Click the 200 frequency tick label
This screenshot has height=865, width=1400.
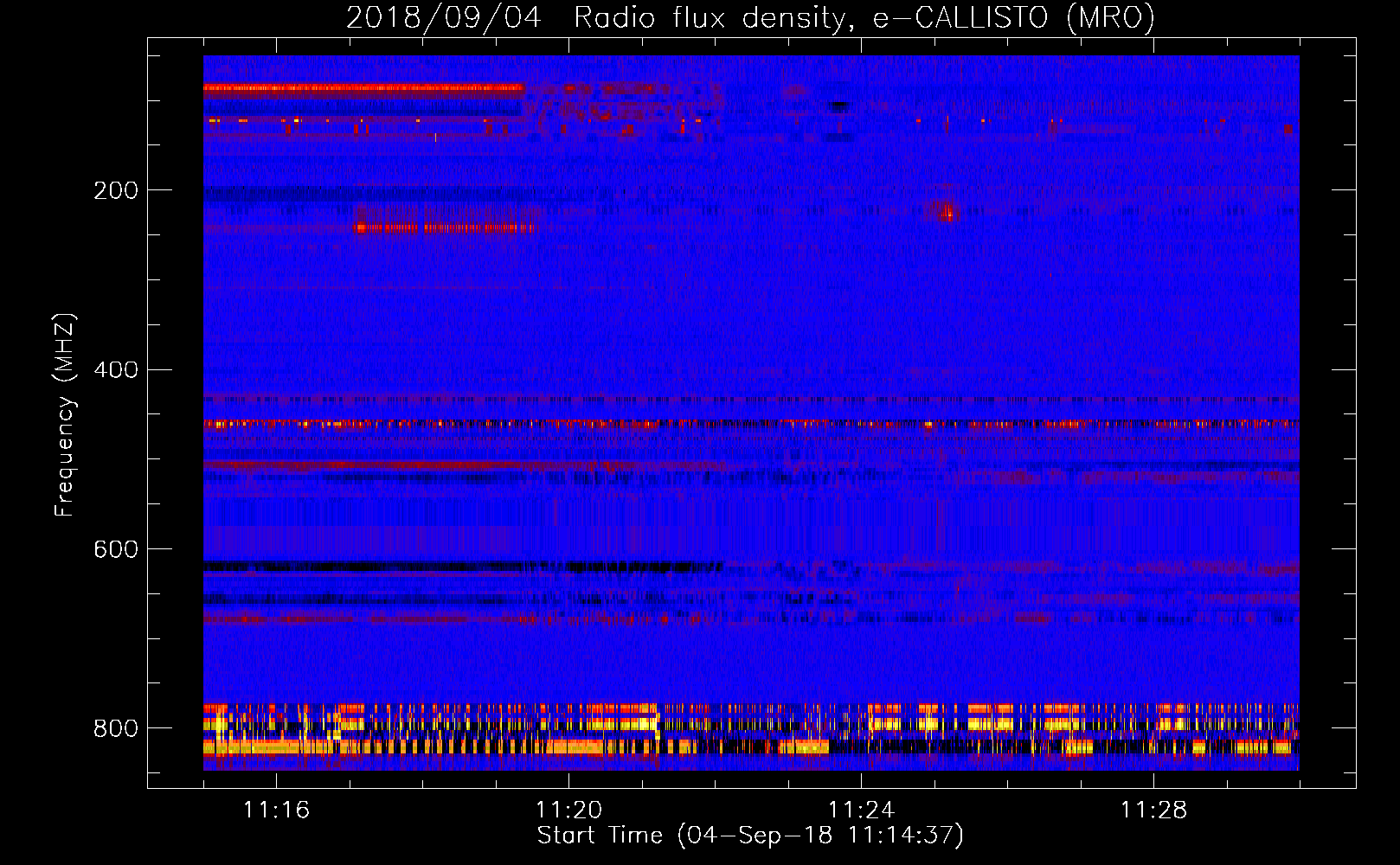coord(116,190)
